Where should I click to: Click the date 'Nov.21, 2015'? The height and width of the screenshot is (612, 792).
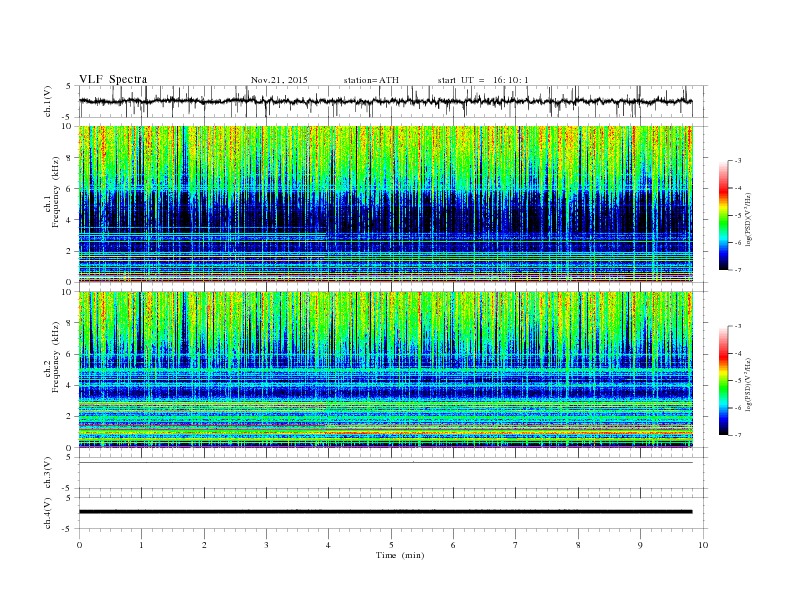(279, 80)
